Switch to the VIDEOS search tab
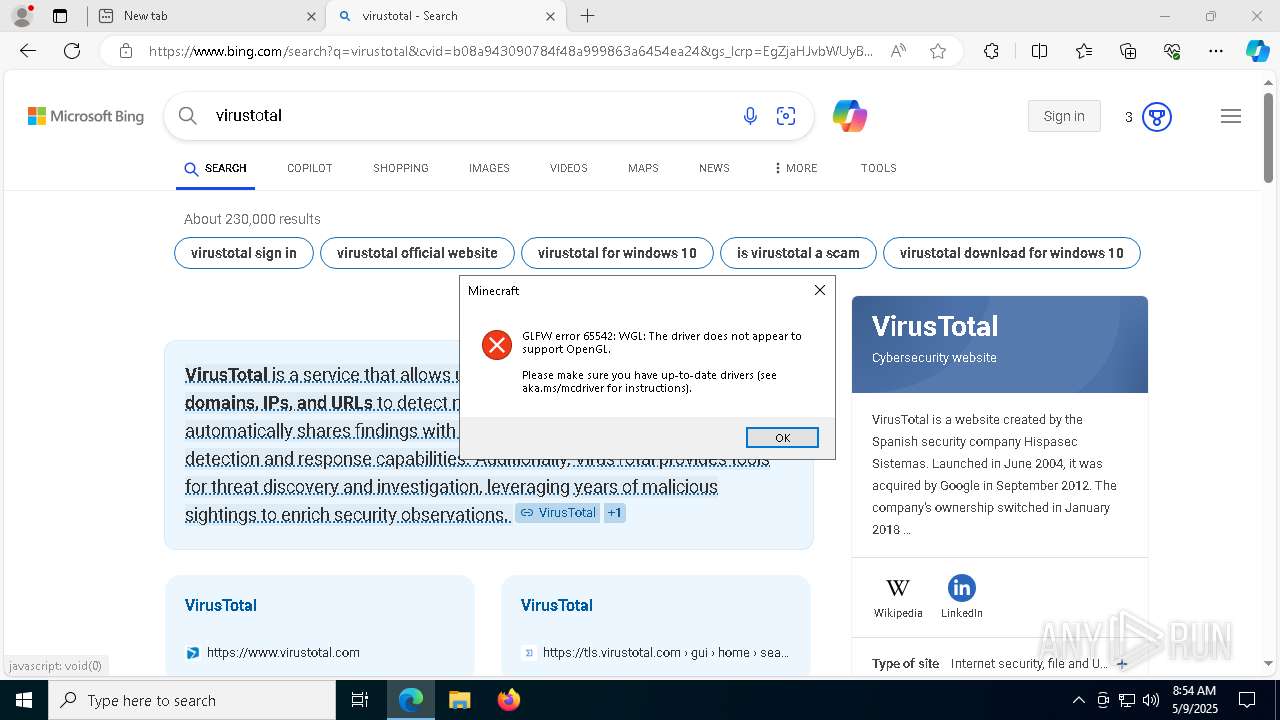 pyautogui.click(x=568, y=168)
